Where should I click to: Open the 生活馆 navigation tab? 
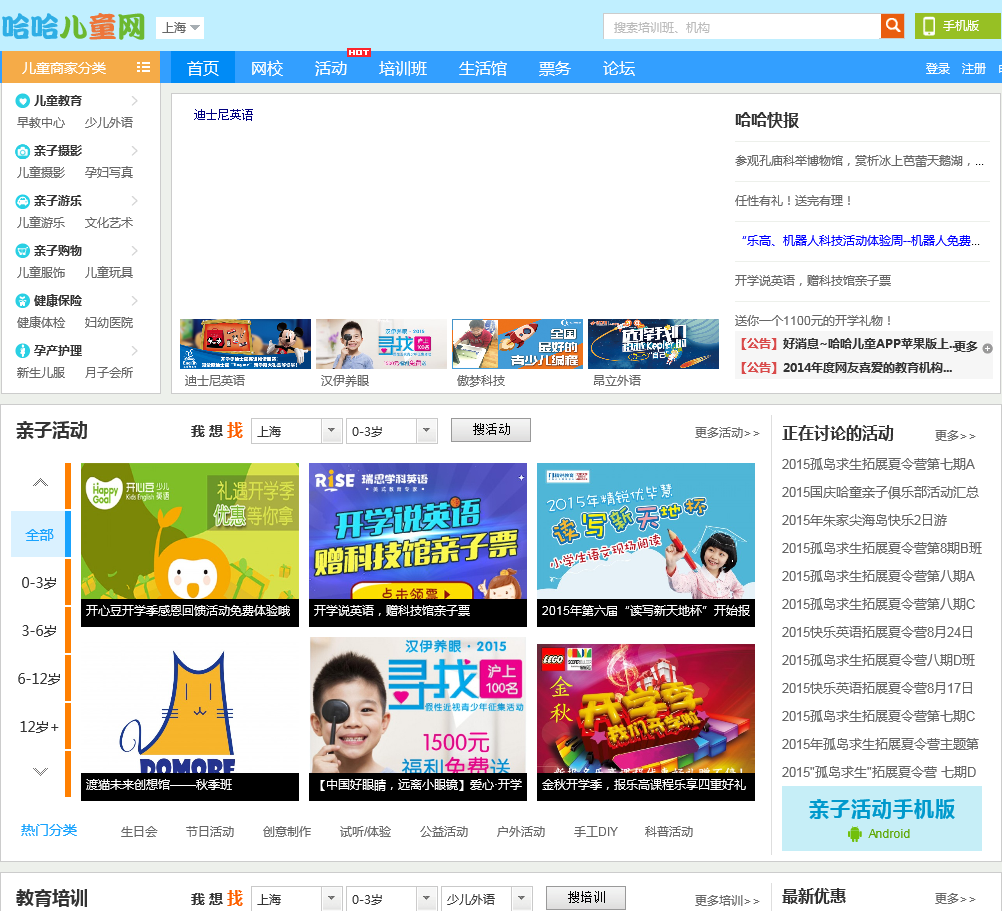(x=482, y=68)
